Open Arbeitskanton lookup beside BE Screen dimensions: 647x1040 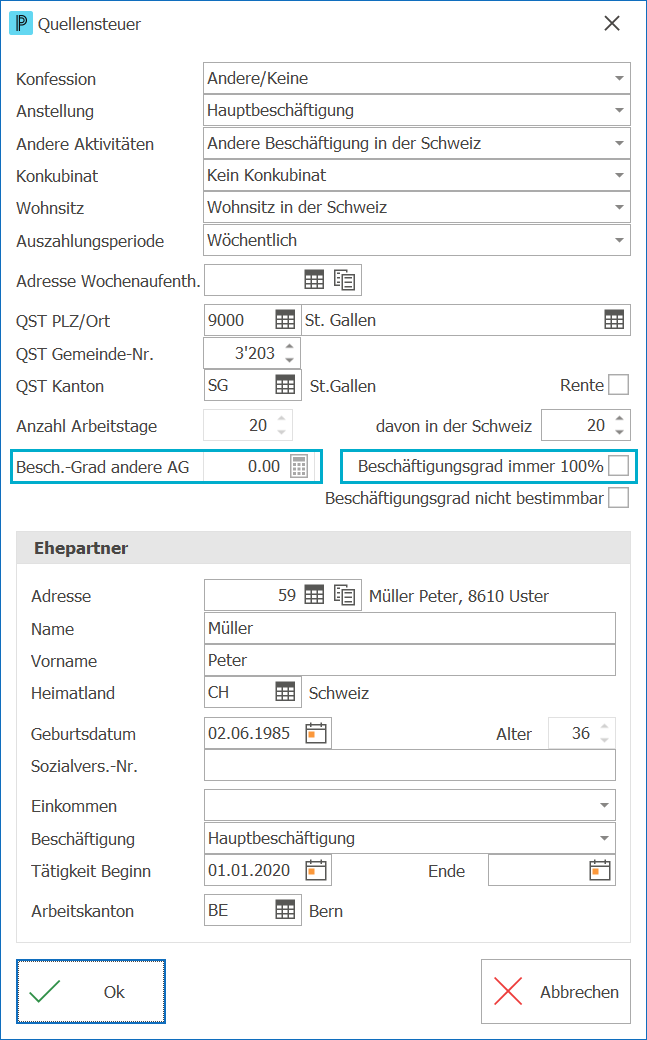click(x=285, y=910)
